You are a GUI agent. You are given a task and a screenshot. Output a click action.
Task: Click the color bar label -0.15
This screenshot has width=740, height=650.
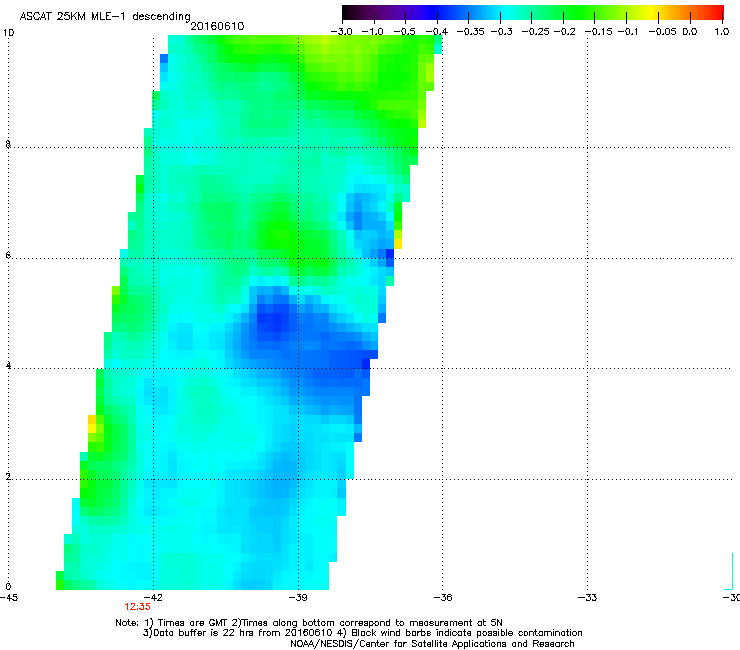click(598, 32)
